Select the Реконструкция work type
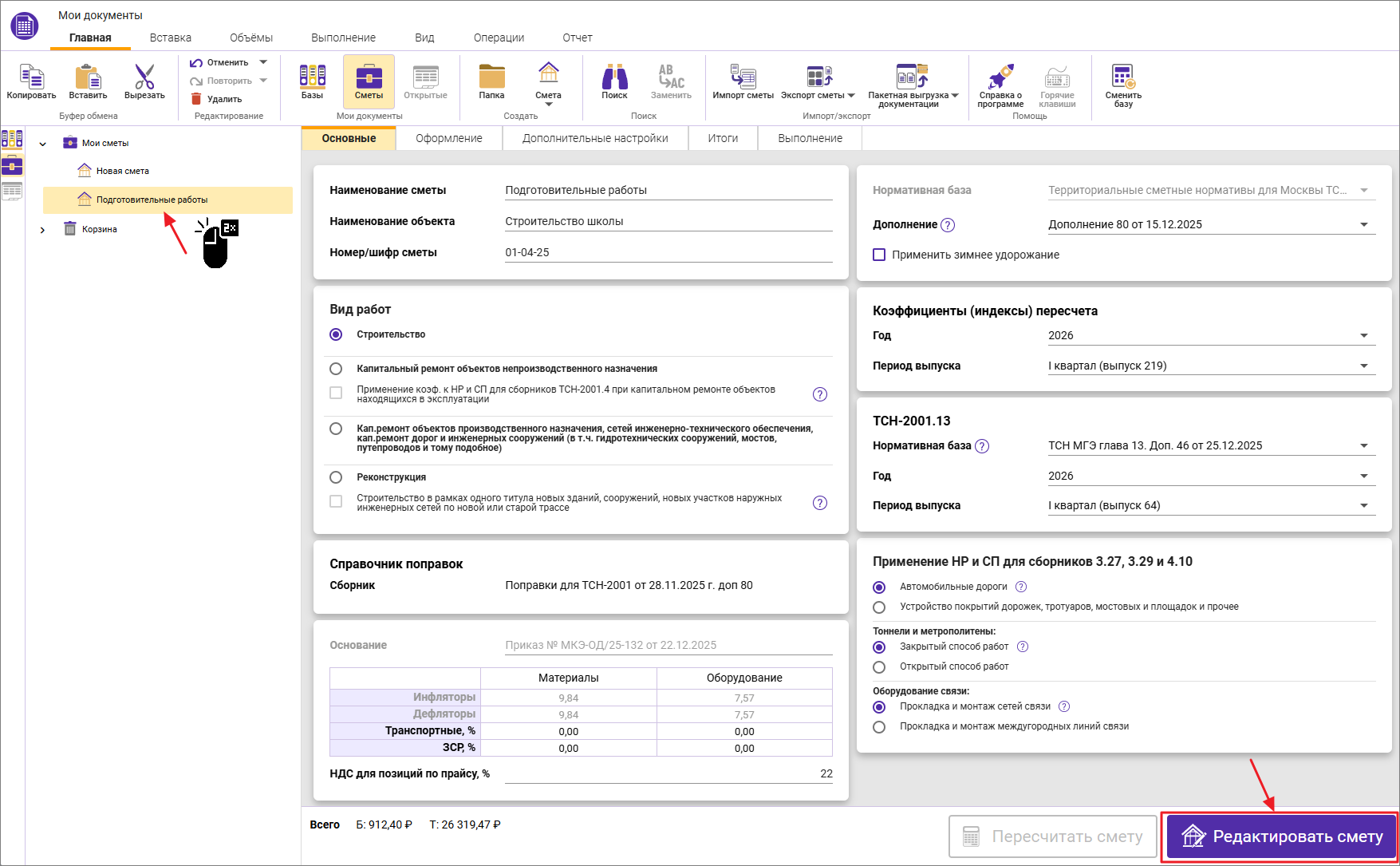 coord(336,477)
